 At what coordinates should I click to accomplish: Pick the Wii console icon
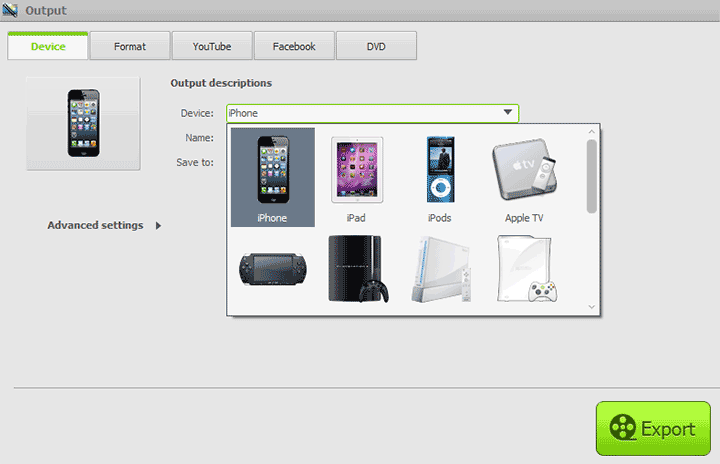(441, 269)
